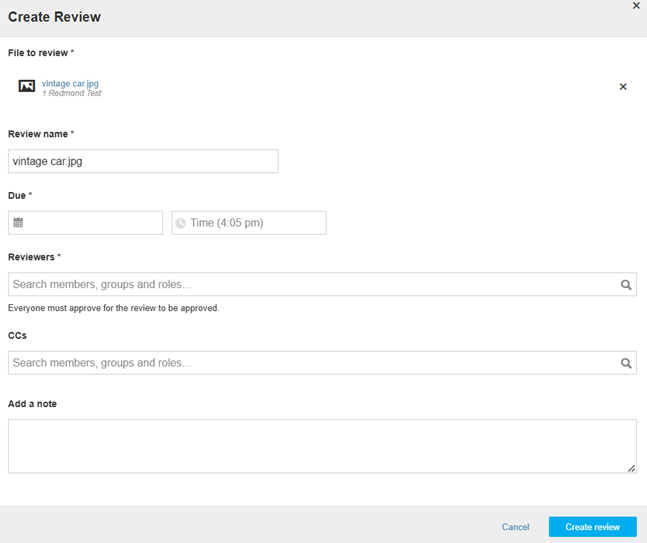
Task: Click the Reviewers search magnifier icon
Action: pyautogui.click(x=626, y=285)
